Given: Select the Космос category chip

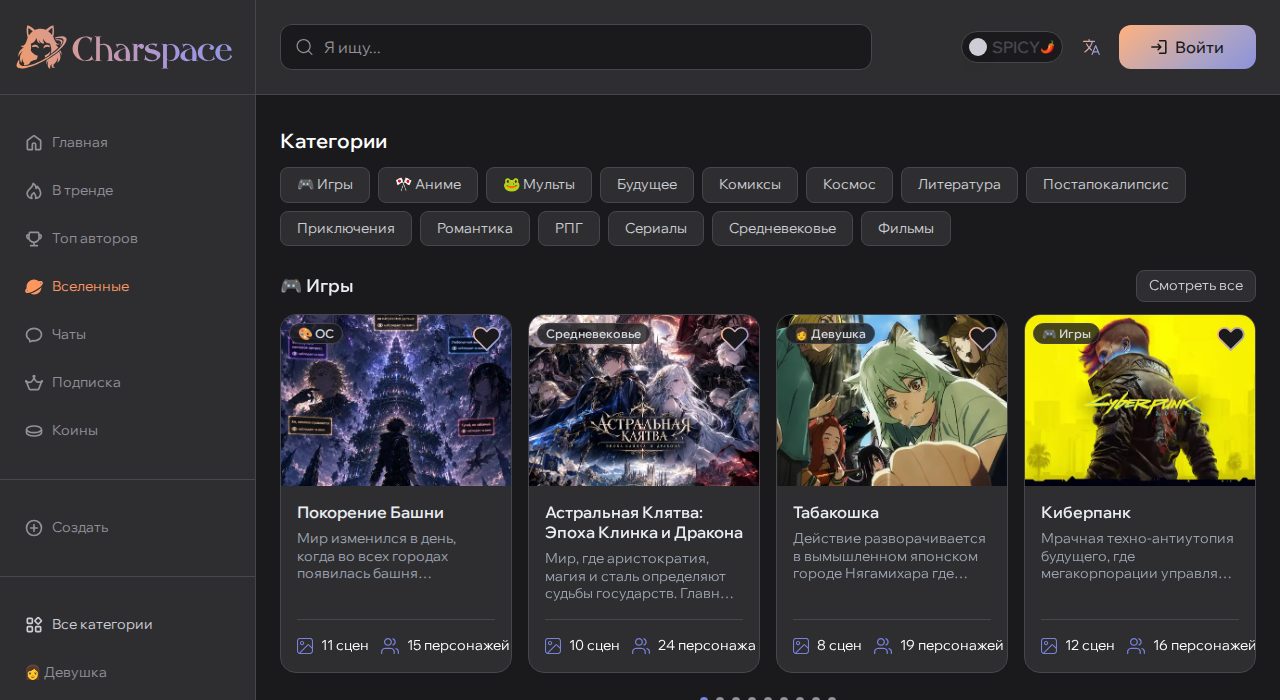Looking at the screenshot, I should 849,185.
